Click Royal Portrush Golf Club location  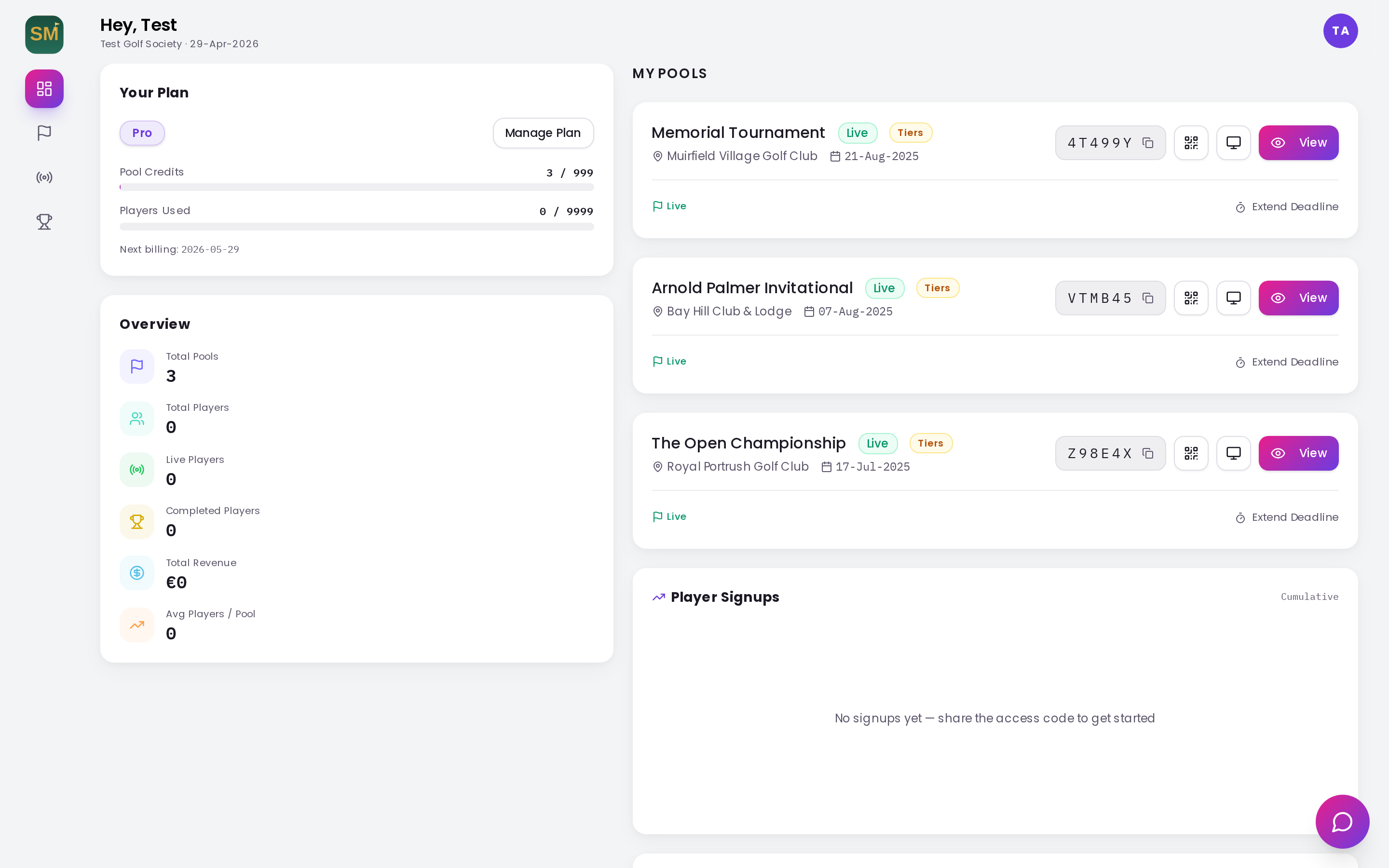coord(731,467)
